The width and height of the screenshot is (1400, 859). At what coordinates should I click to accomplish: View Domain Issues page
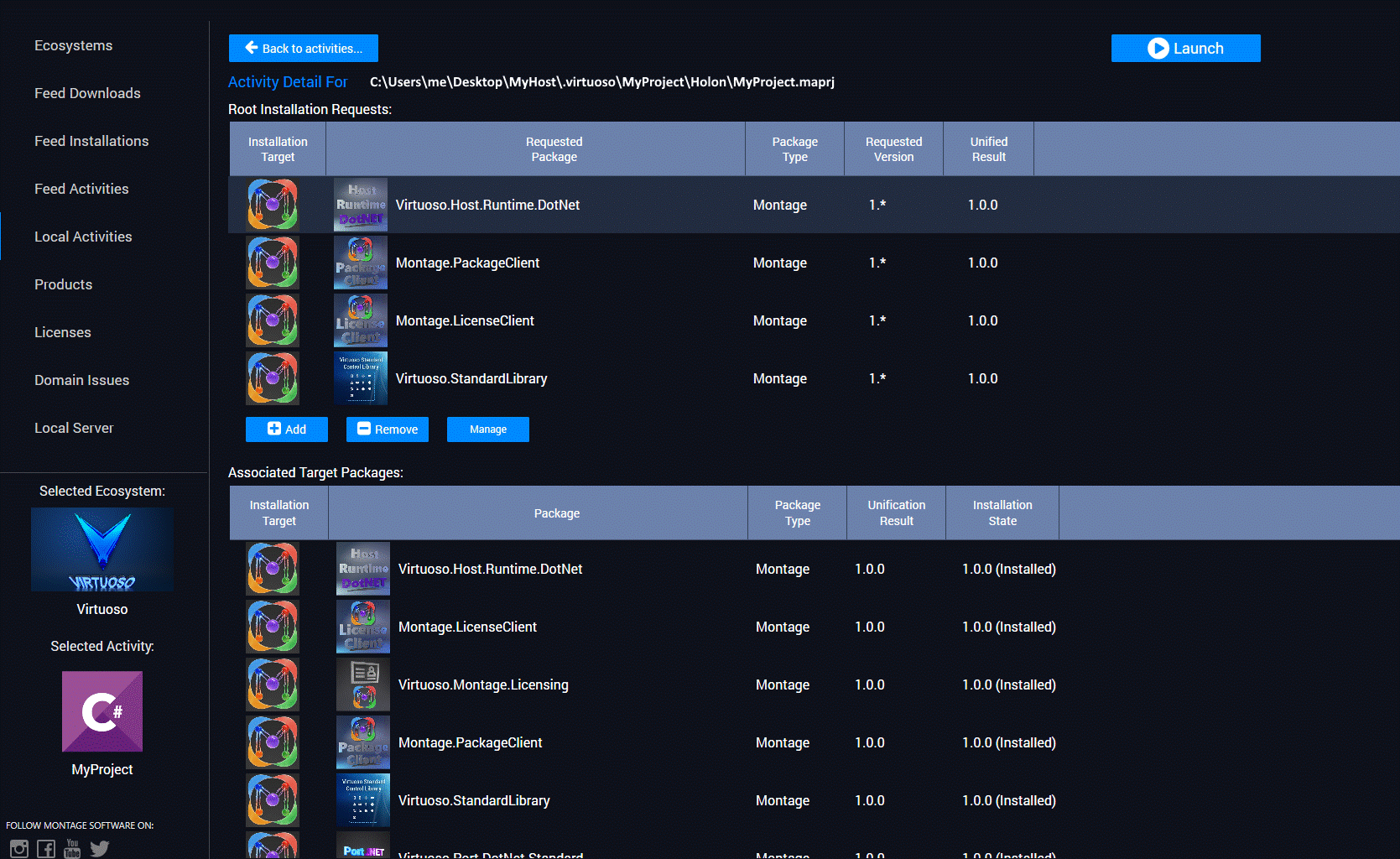pyautogui.click(x=81, y=380)
